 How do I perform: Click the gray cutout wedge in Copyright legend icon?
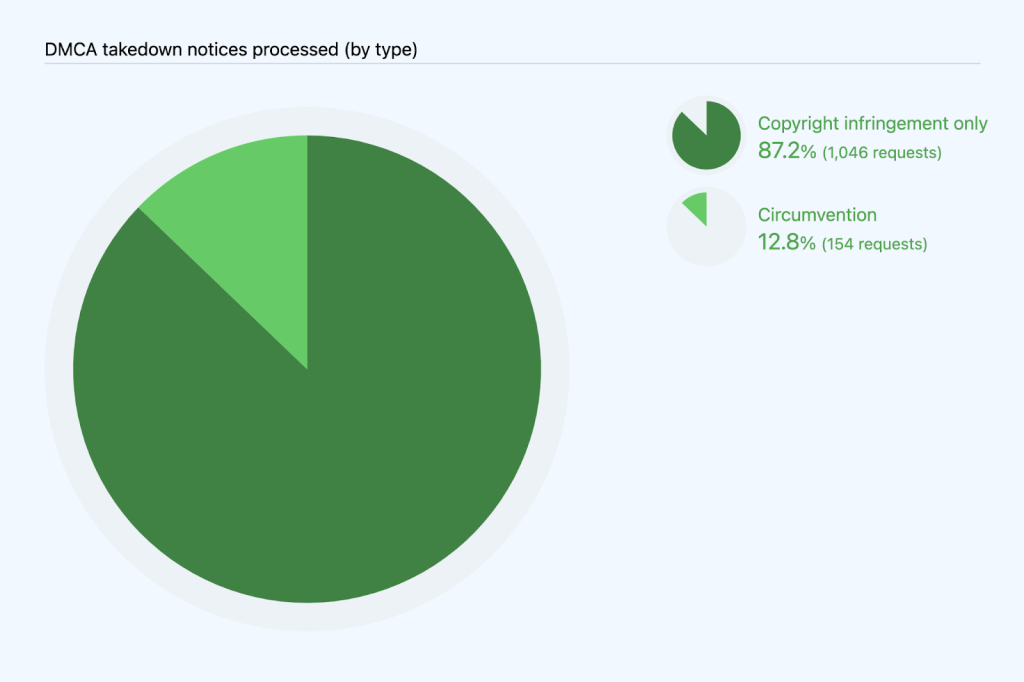click(695, 113)
